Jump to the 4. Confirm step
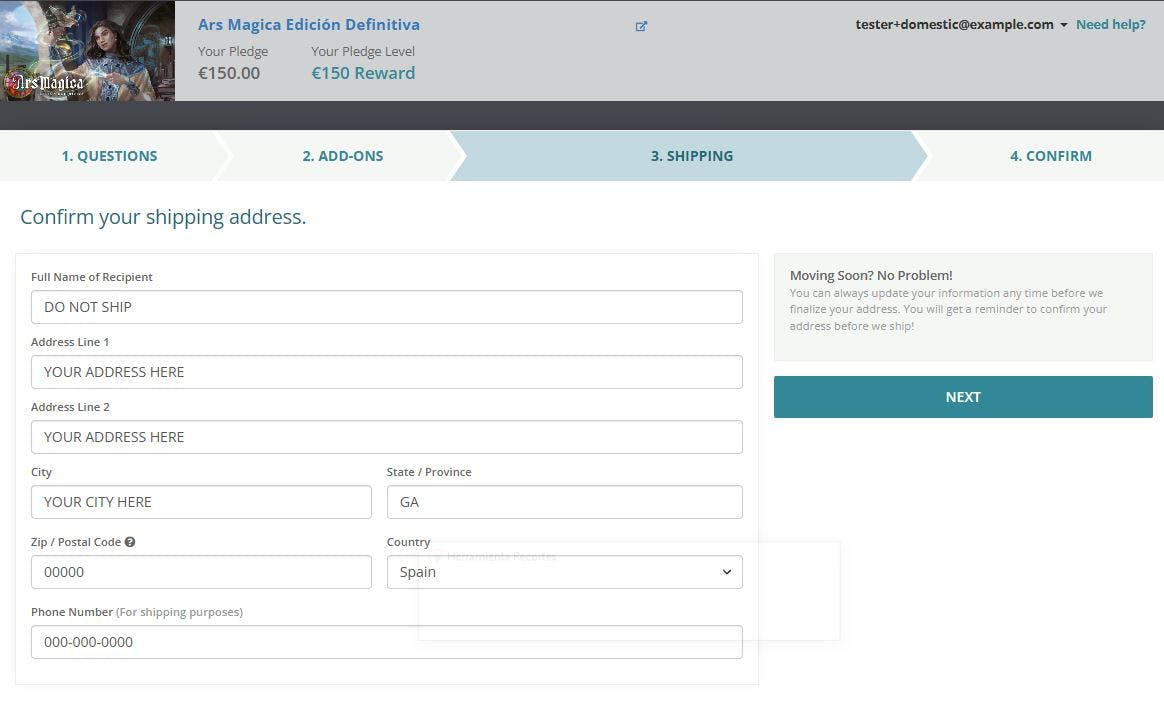 coord(1050,156)
